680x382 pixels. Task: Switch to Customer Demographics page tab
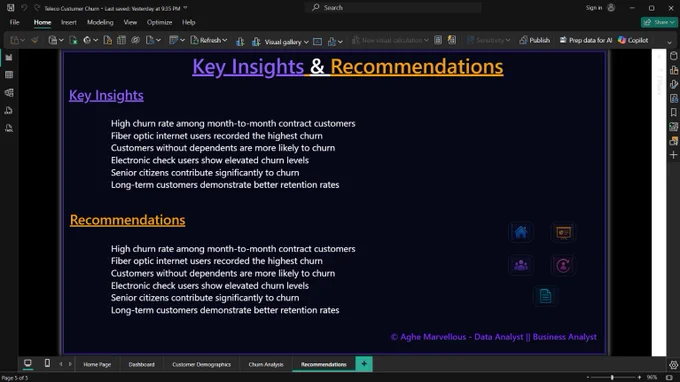(201, 364)
